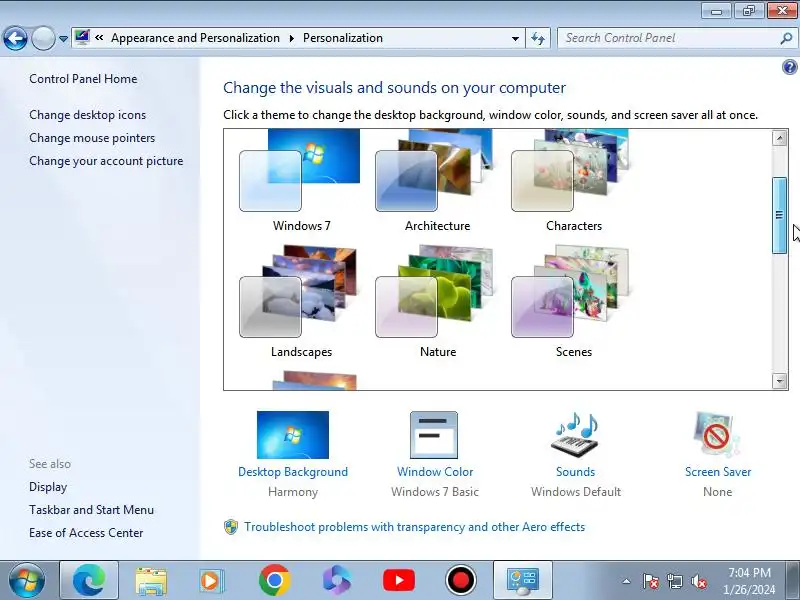Launch Microsoft Edge from taskbar
The image size is (800, 600).
(x=89, y=580)
